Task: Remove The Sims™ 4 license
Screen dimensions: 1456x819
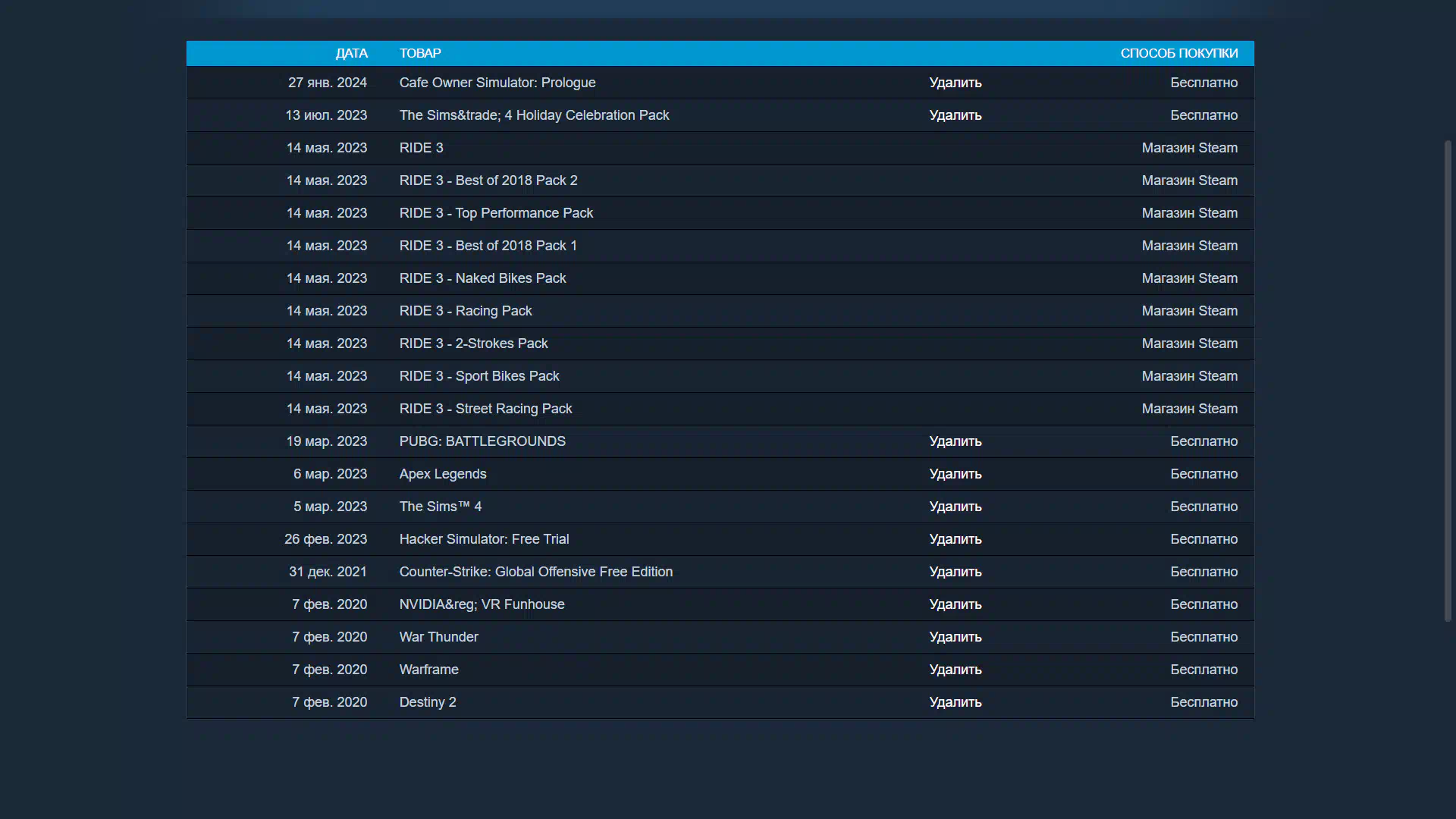Action: click(955, 507)
